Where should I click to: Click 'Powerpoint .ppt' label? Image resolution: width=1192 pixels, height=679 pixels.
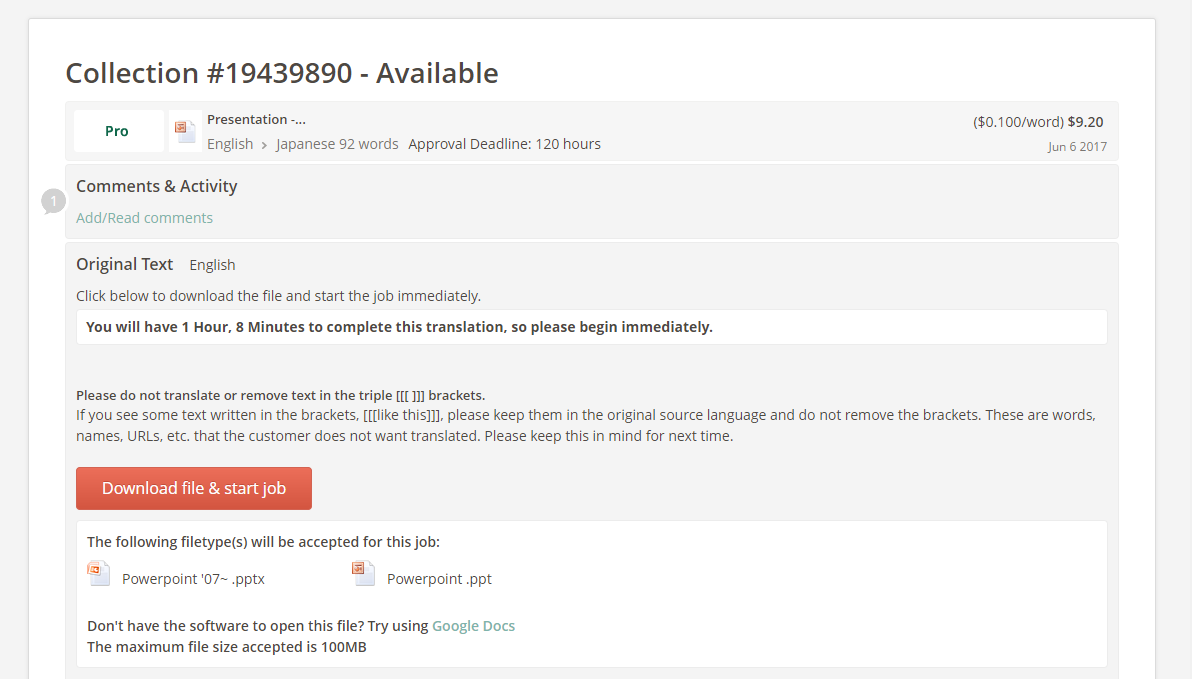click(x=439, y=579)
